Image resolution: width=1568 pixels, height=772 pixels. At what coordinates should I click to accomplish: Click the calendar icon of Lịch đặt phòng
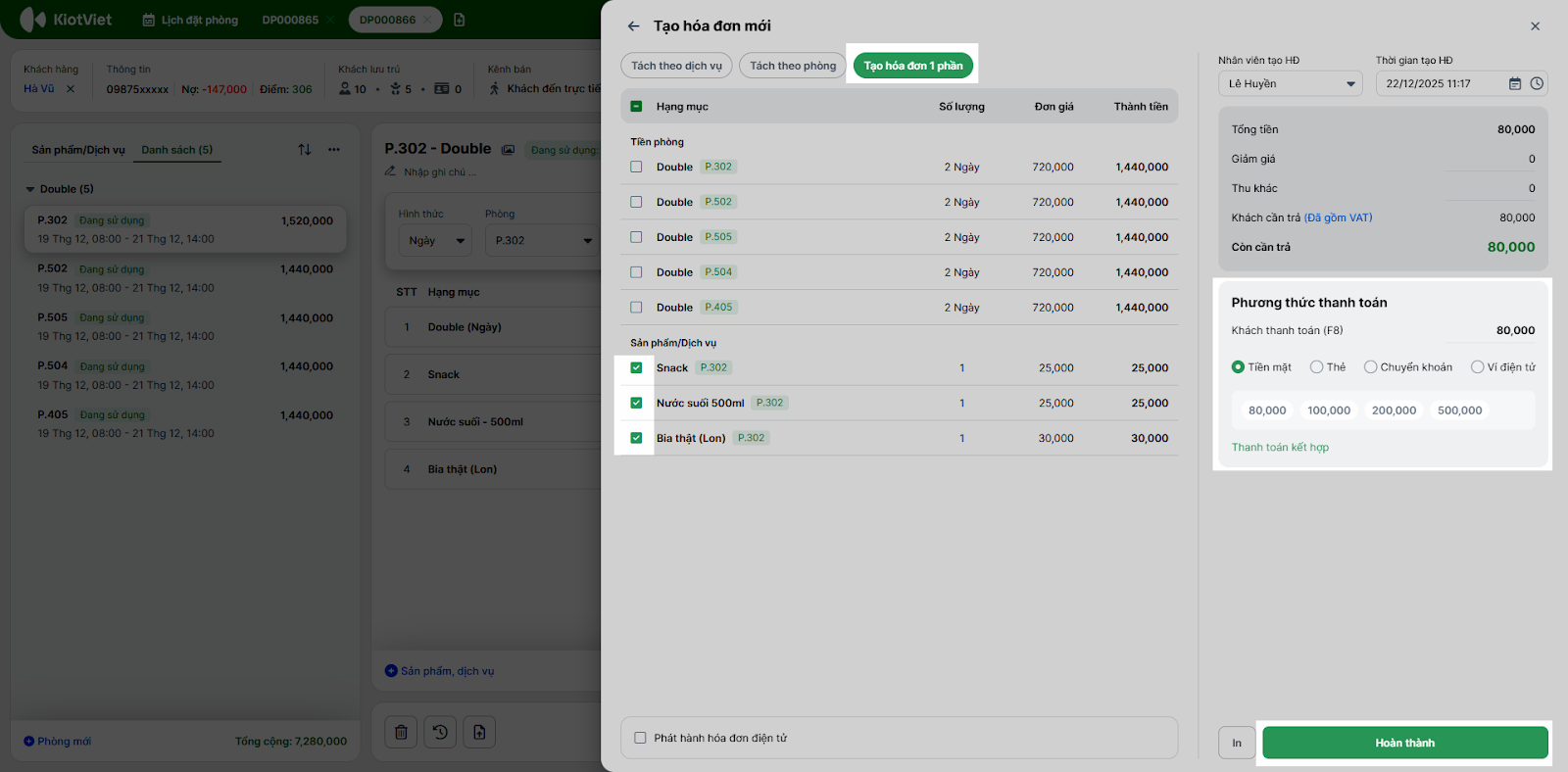coord(149,20)
